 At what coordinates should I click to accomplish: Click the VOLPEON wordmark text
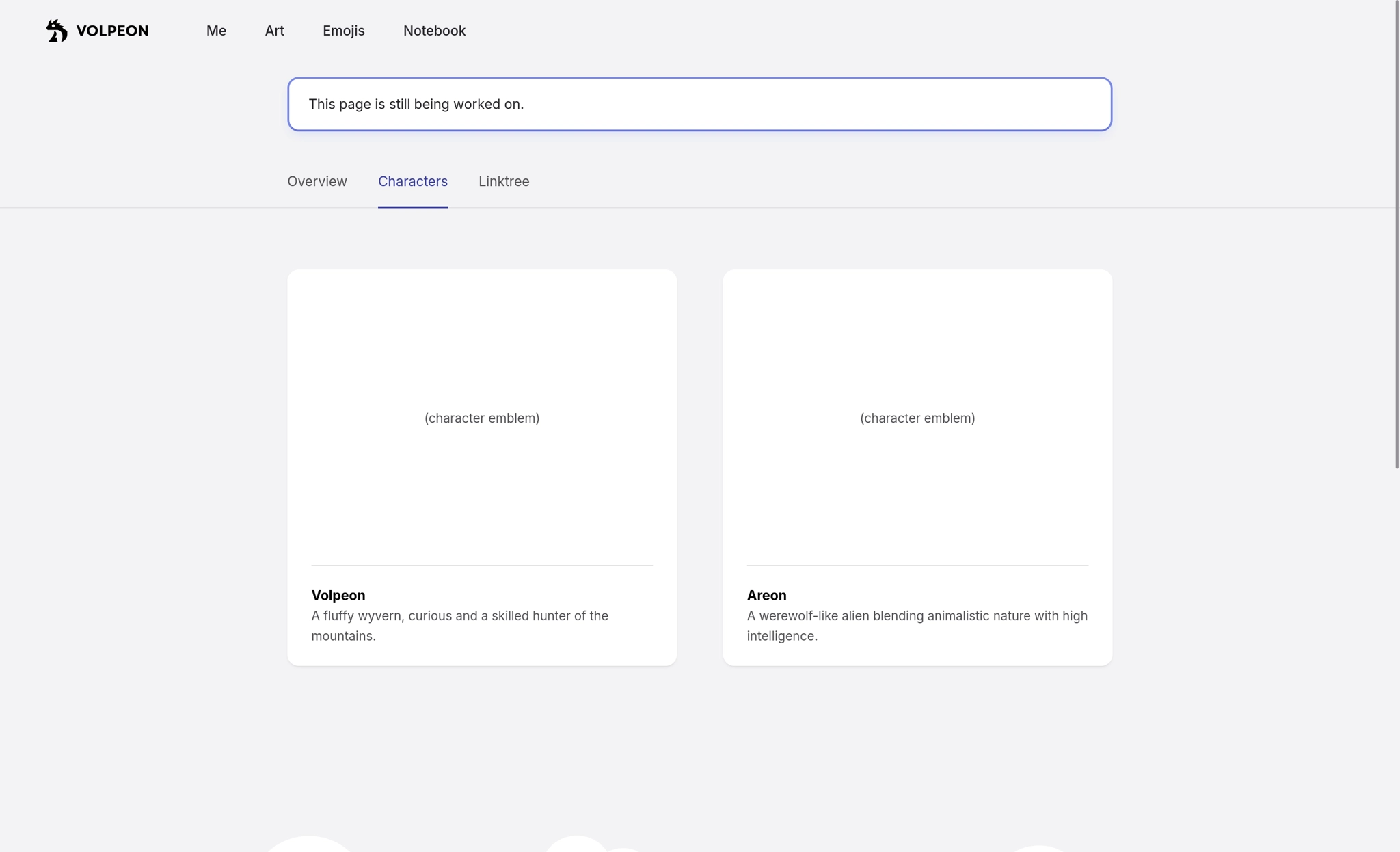pyautogui.click(x=112, y=31)
